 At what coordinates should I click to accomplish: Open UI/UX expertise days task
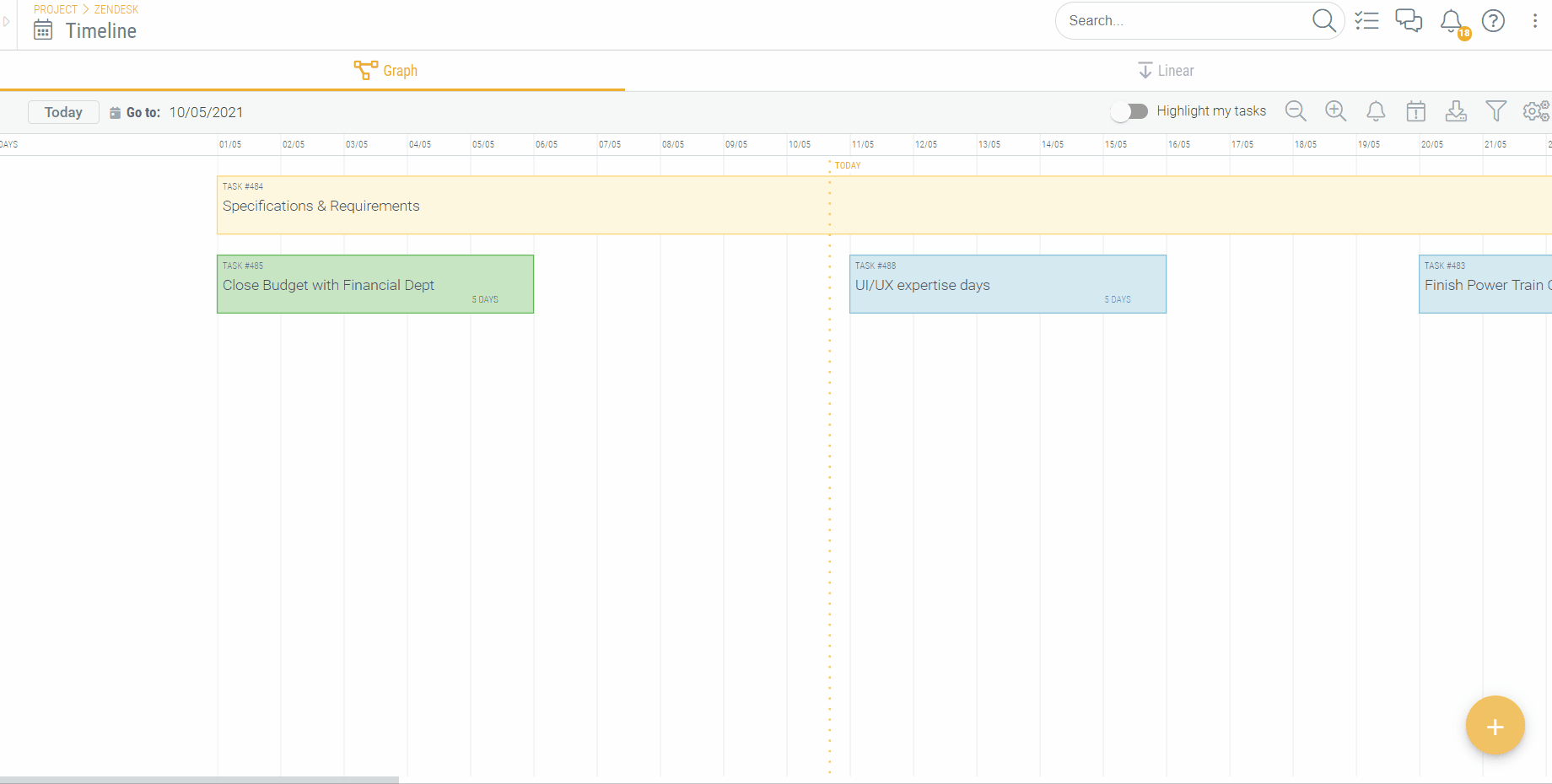(x=1008, y=284)
